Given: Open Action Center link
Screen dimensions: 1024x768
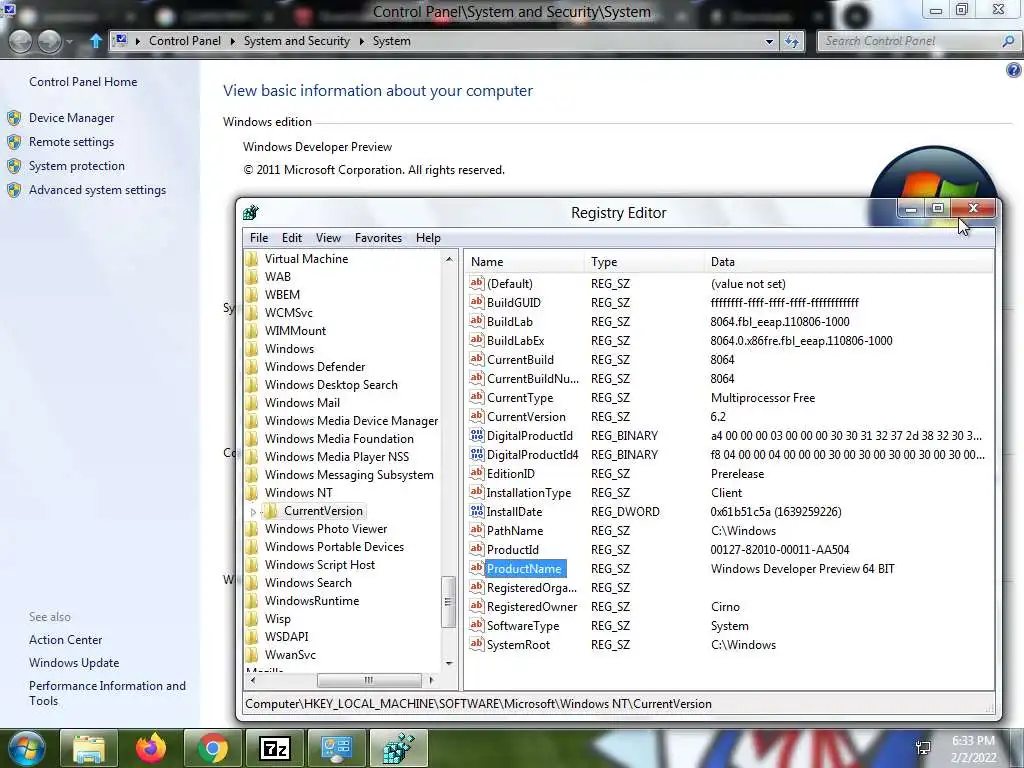Looking at the screenshot, I should [x=65, y=640].
